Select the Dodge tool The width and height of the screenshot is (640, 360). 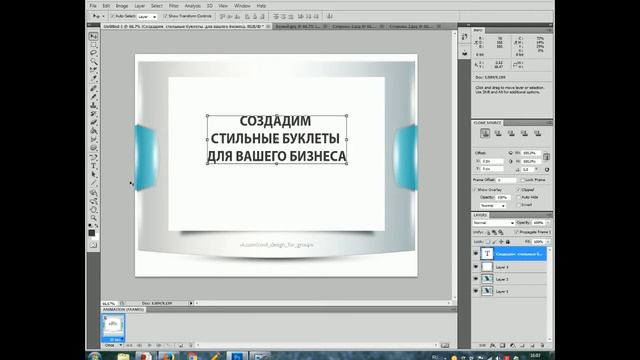[x=93, y=147]
